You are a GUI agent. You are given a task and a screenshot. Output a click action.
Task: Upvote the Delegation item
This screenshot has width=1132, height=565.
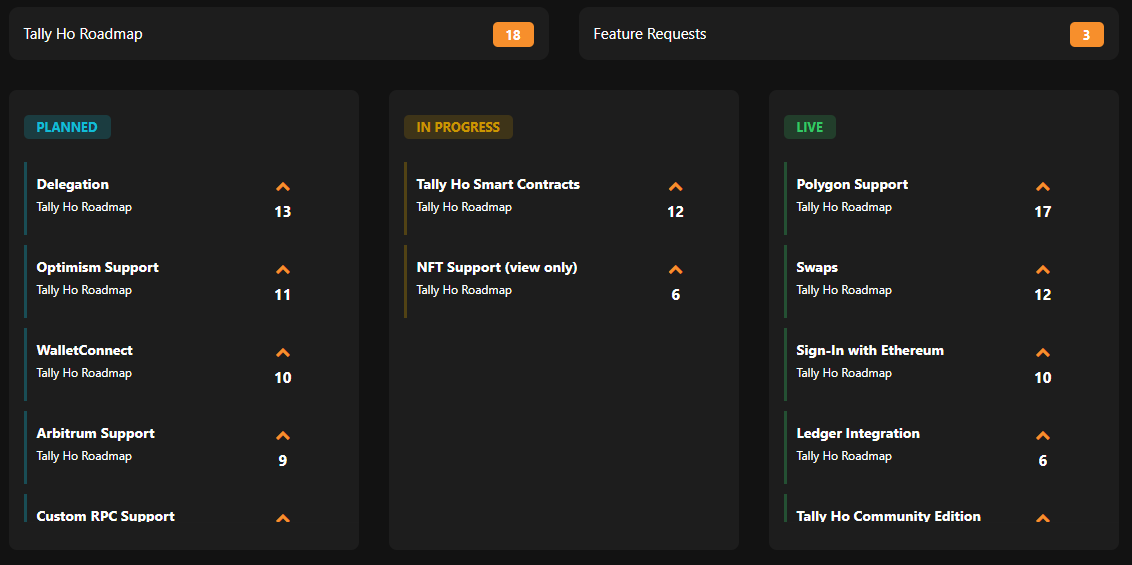coord(283,187)
